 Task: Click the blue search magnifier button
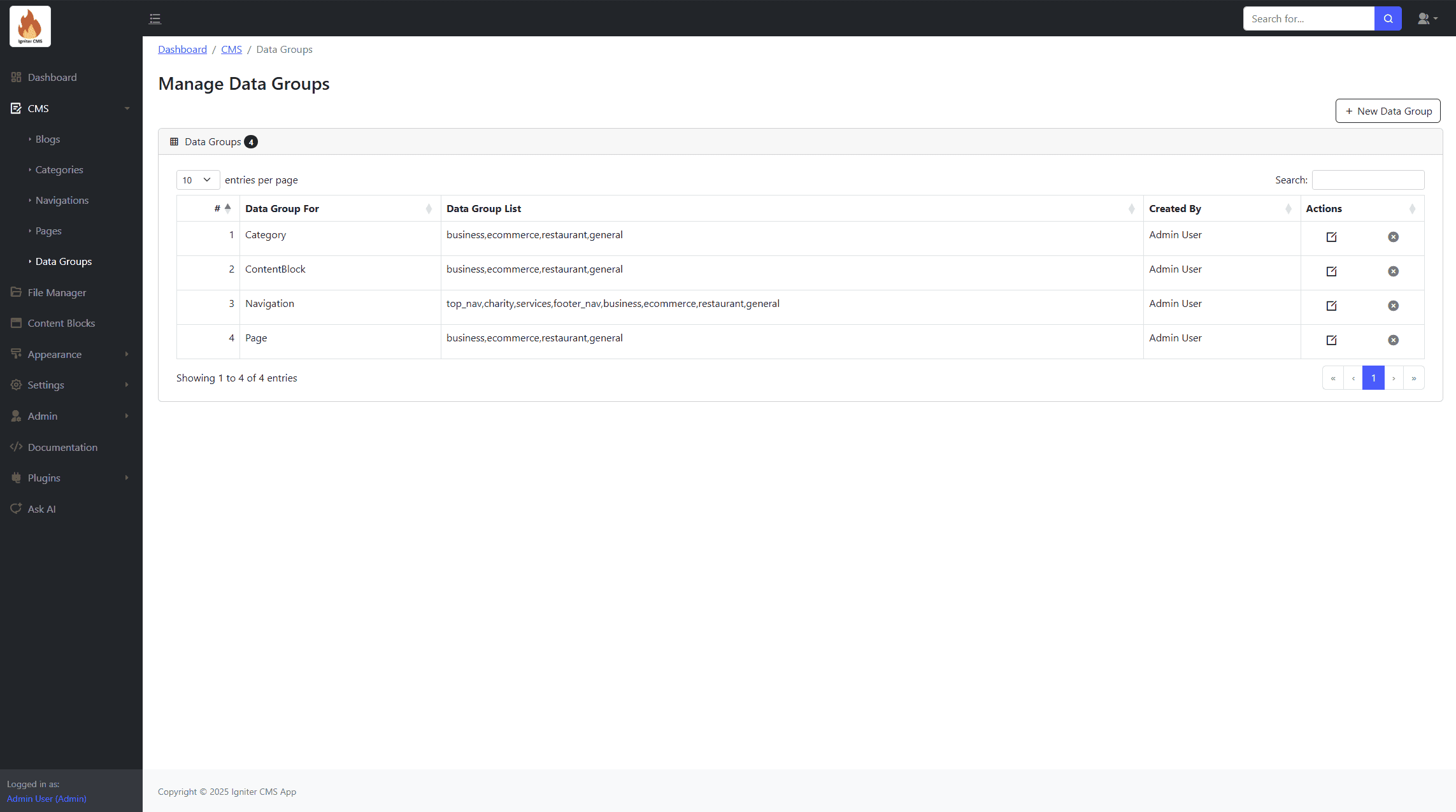pyautogui.click(x=1388, y=18)
